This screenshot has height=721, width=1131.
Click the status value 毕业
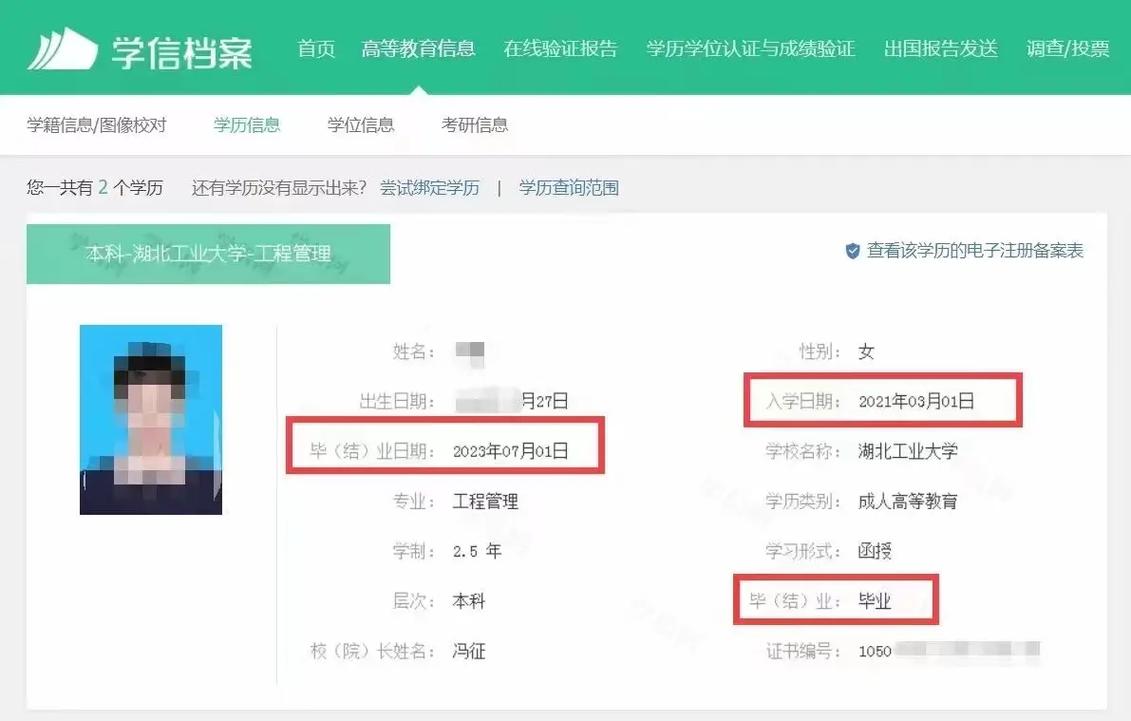pos(875,601)
